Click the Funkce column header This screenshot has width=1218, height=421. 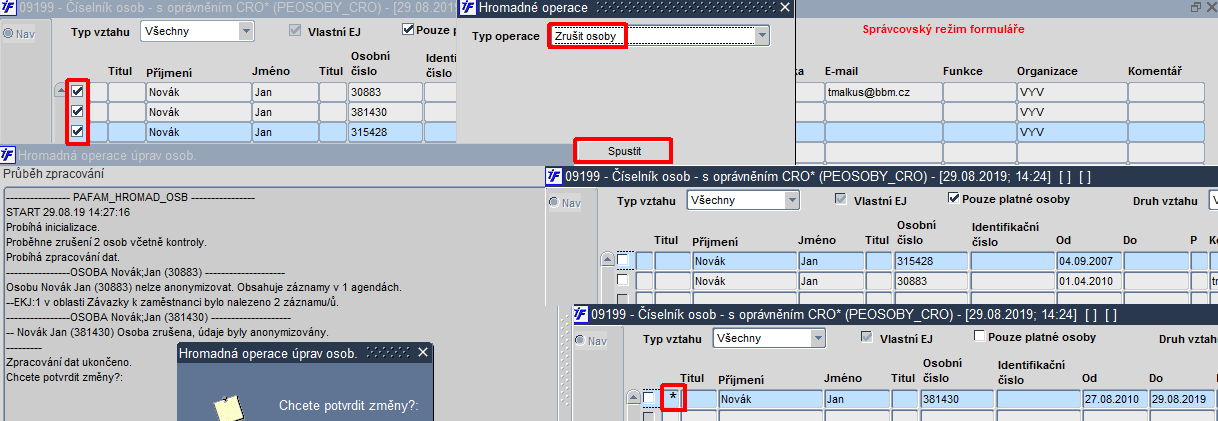point(963,72)
